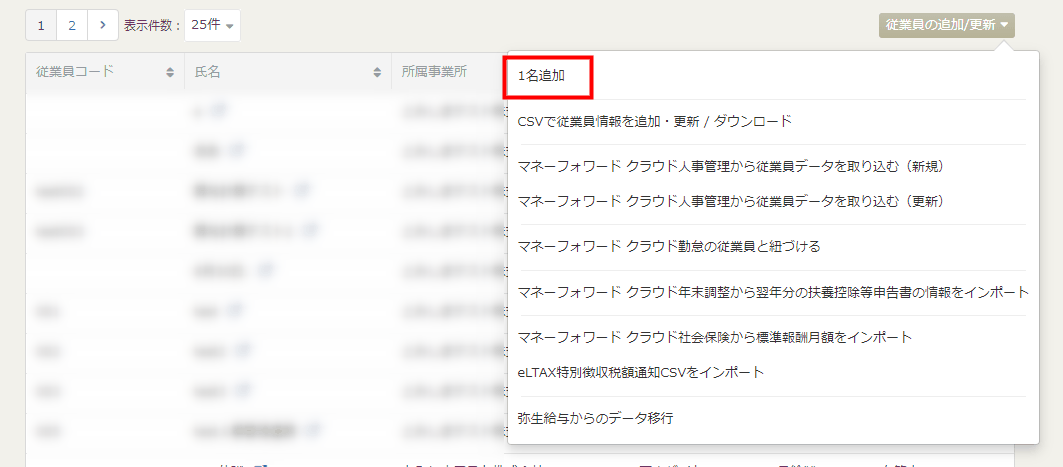Go to page 1 in pagination
This screenshot has width=1063, height=467.
(41, 25)
